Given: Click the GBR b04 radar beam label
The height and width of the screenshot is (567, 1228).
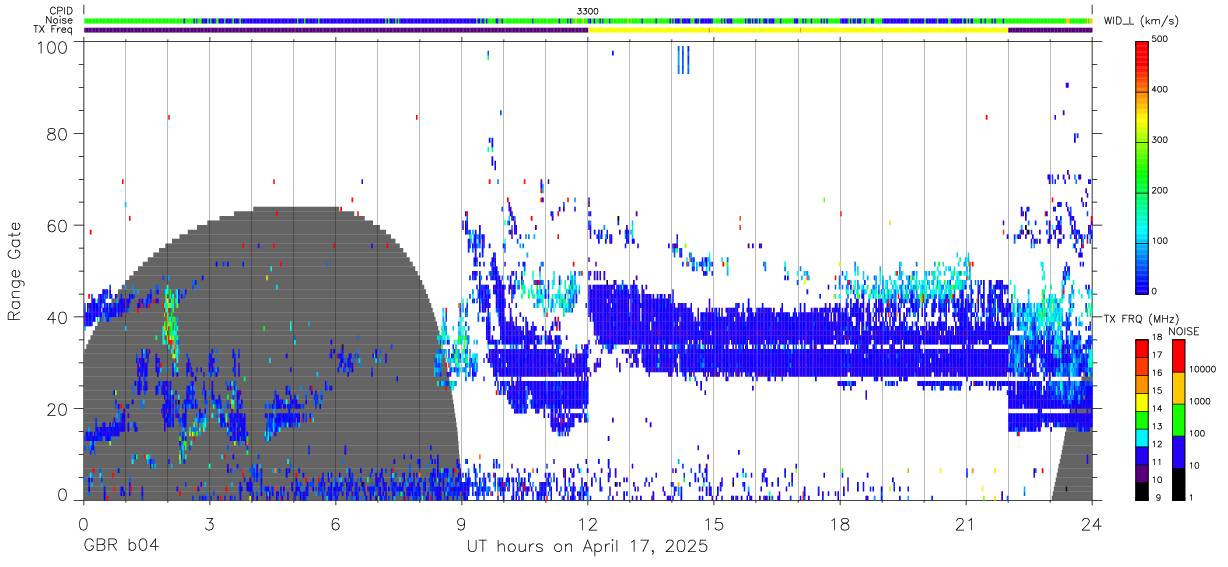Looking at the screenshot, I should pos(121,547).
